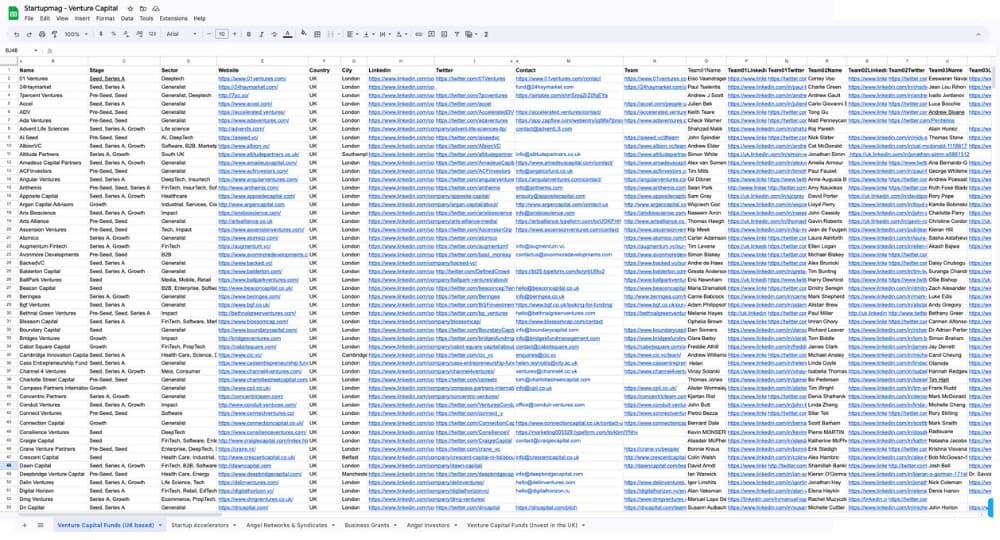Open the Format menu
The image size is (1000, 540).
click(105, 18)
